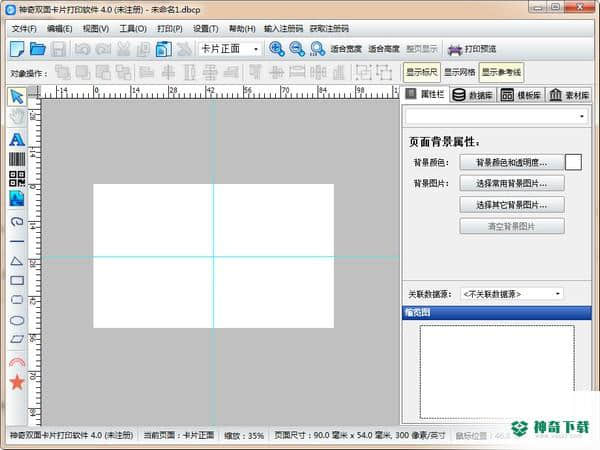The height and width of the screenshot is (450, 600).
Task: Click 选择常用背景图片 button
Action: point(512,184)
